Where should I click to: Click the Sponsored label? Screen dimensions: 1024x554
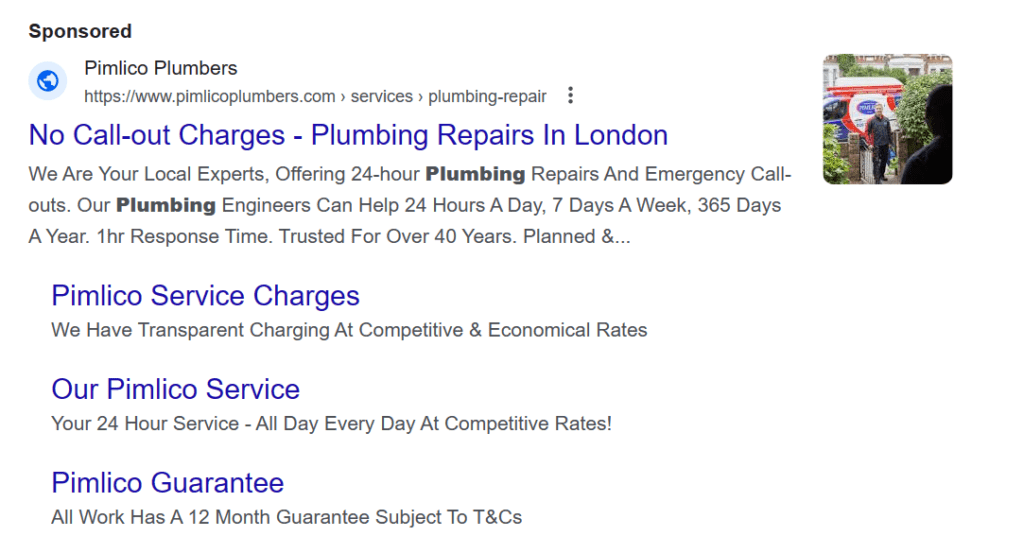coord(80,31)
